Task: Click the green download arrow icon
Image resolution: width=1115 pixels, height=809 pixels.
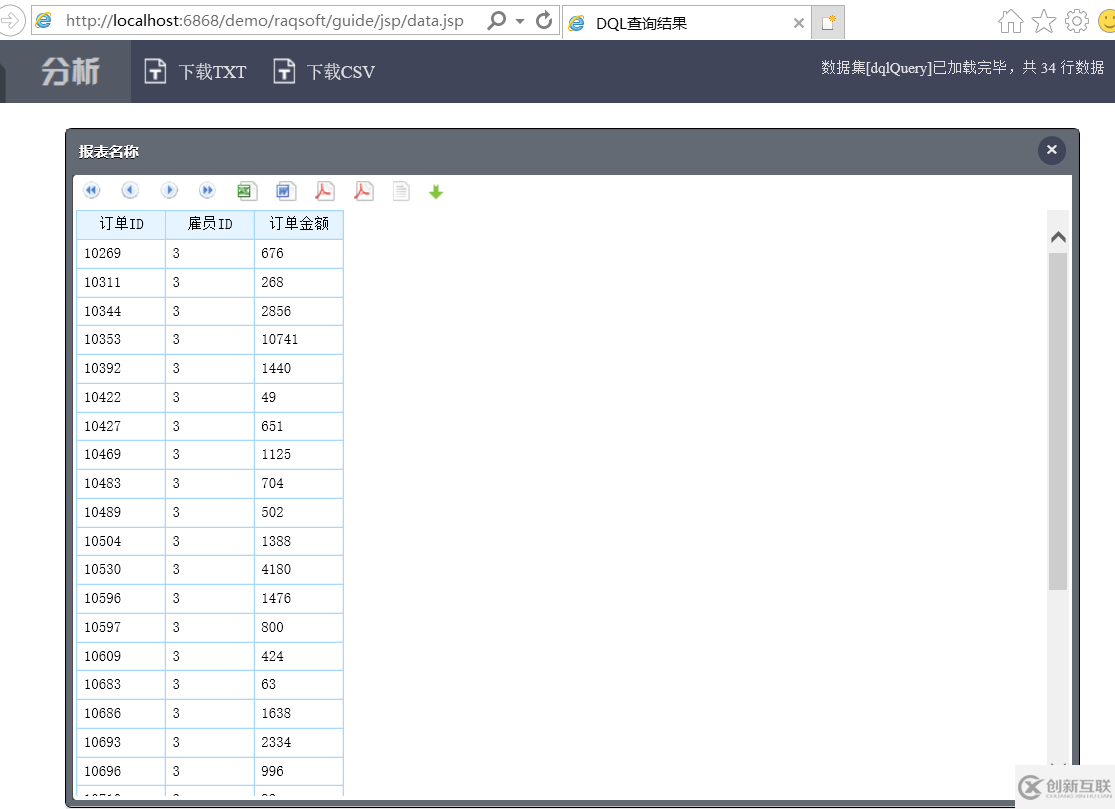Action: pos(436,192)
